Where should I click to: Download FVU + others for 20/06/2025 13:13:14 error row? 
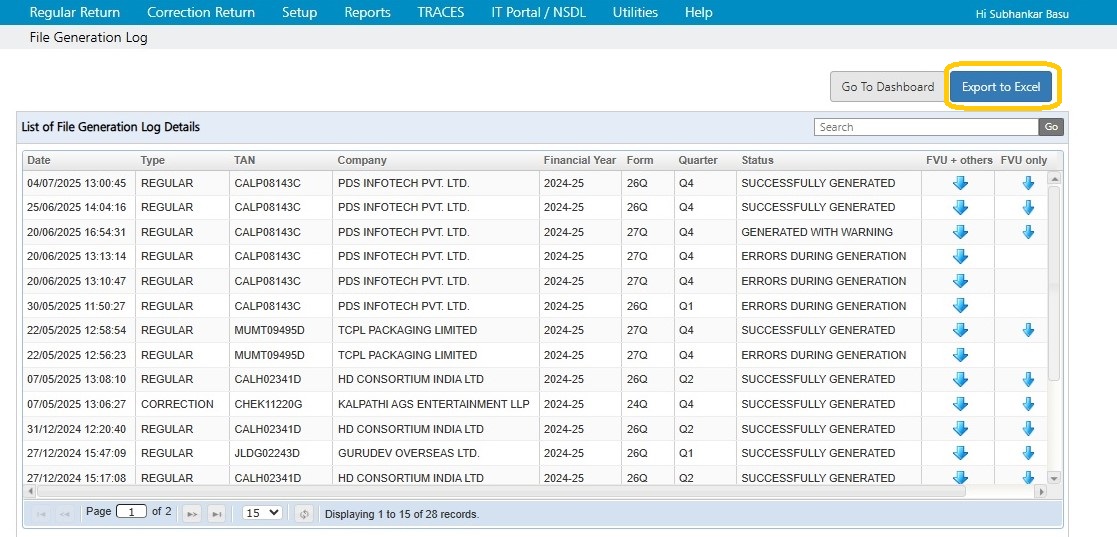click(960, 257)
